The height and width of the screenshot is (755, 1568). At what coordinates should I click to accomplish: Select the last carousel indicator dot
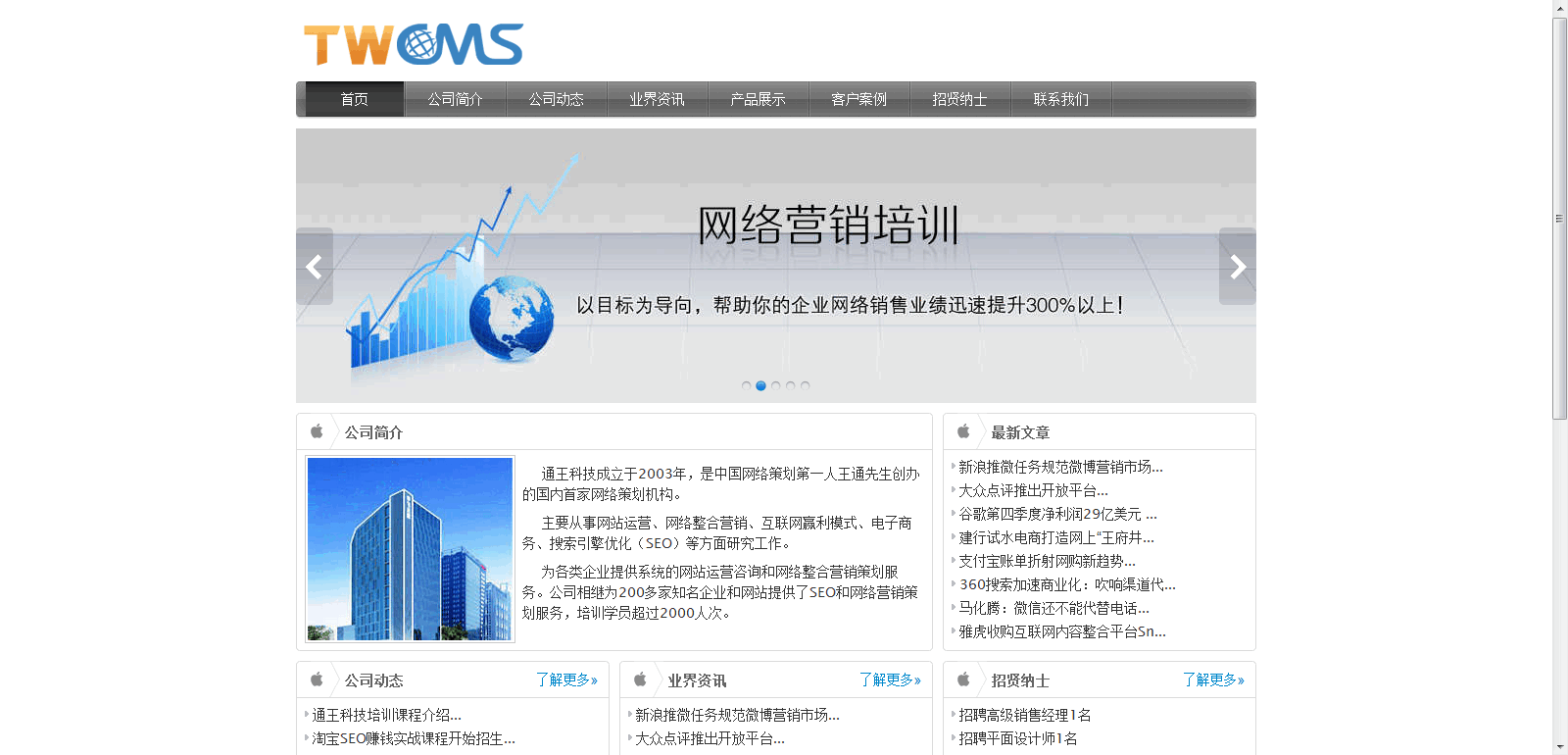click(x=806, y=385)
